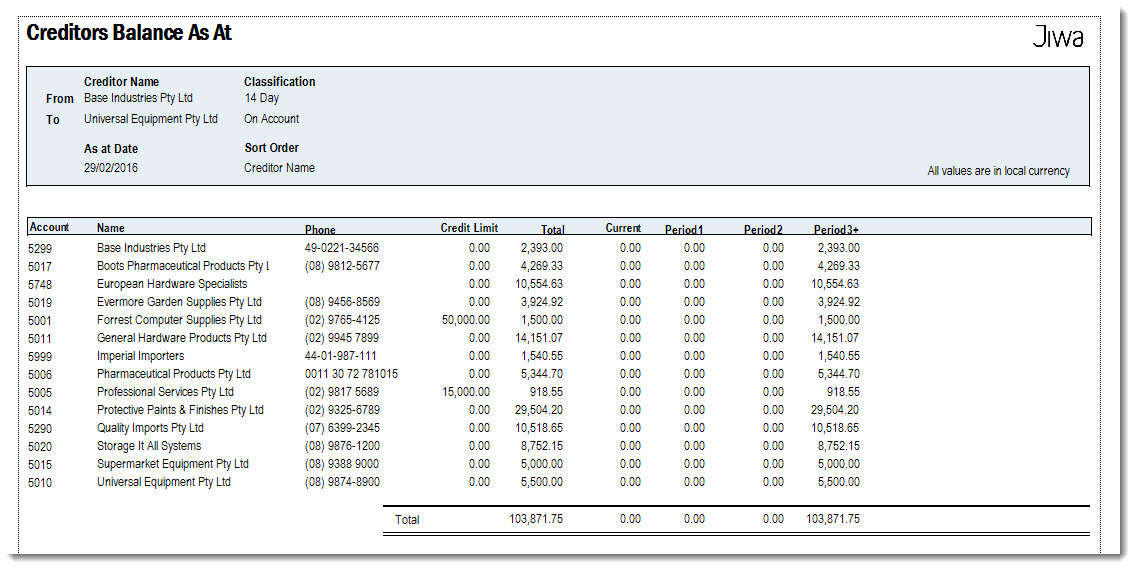Image resolution: width=1135 pixels, height=569 pixels.
Task: Click phone number (08) 9812-5677
Action: [342, 266]
